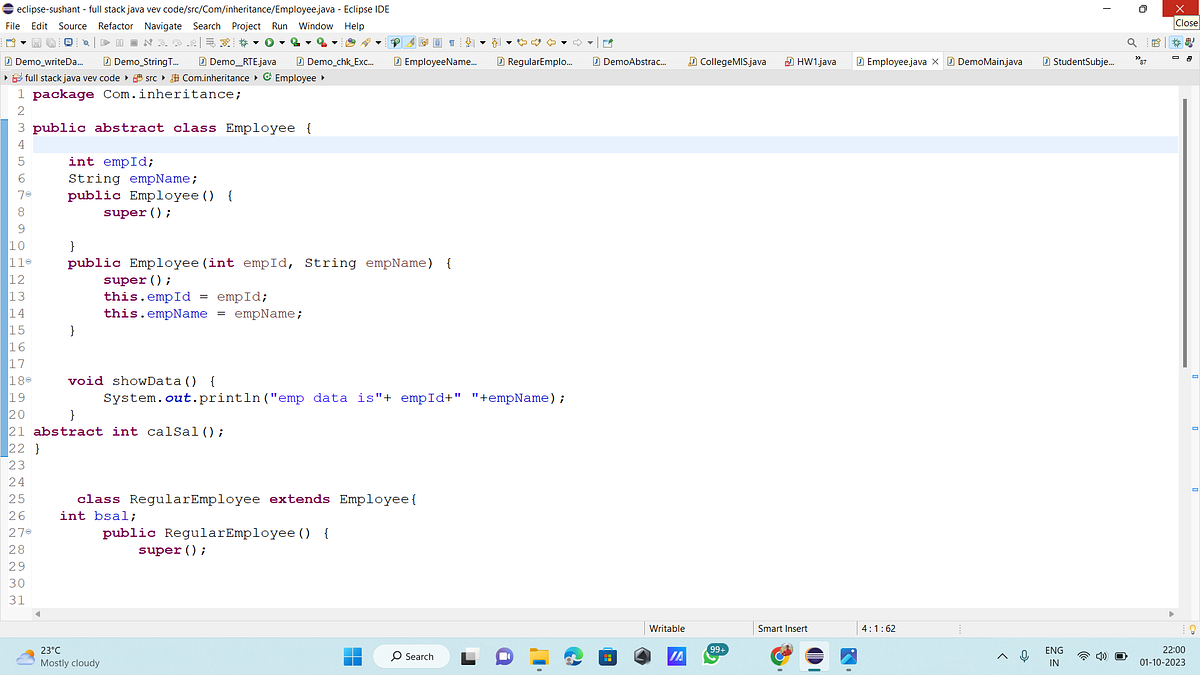The image size is (1200, 675).
Task: Expand the Debug icon dropdown arrow
Action: [x=256, y=42]
